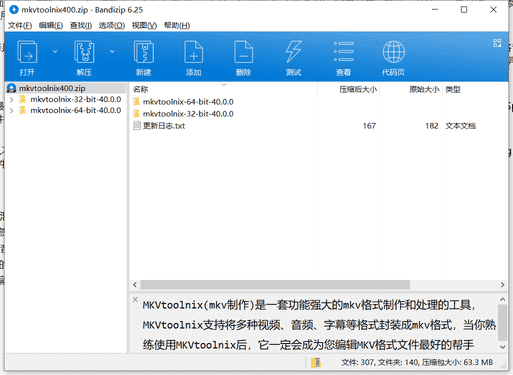Click the folder icon of mkvtoolnix-64-bit-40.0.0 in file list
Image resolution: width=513 pixels, height=375 pixels.
[136, 101]
